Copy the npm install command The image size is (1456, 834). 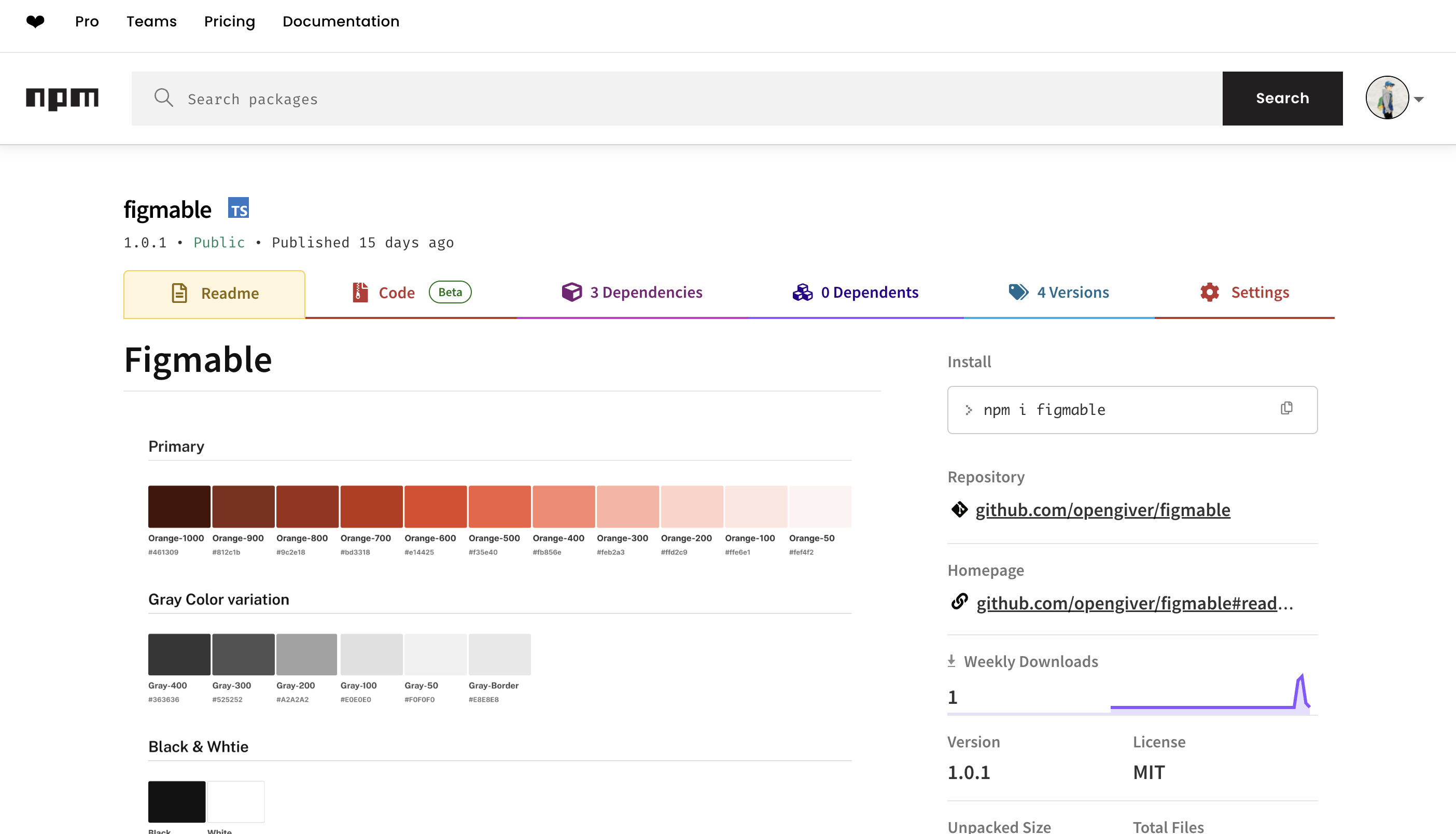click(x=1286, y=408)
